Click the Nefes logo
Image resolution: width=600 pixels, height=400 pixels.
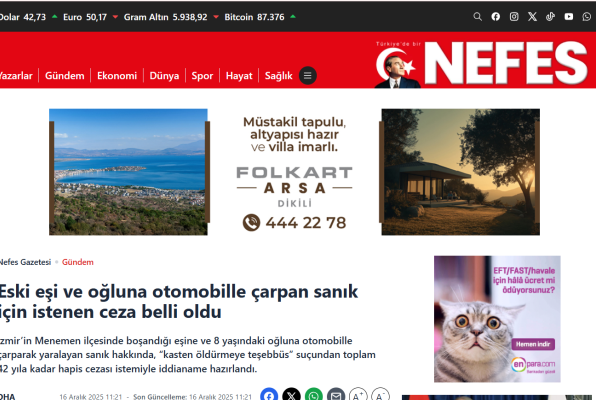pos(483,63)
